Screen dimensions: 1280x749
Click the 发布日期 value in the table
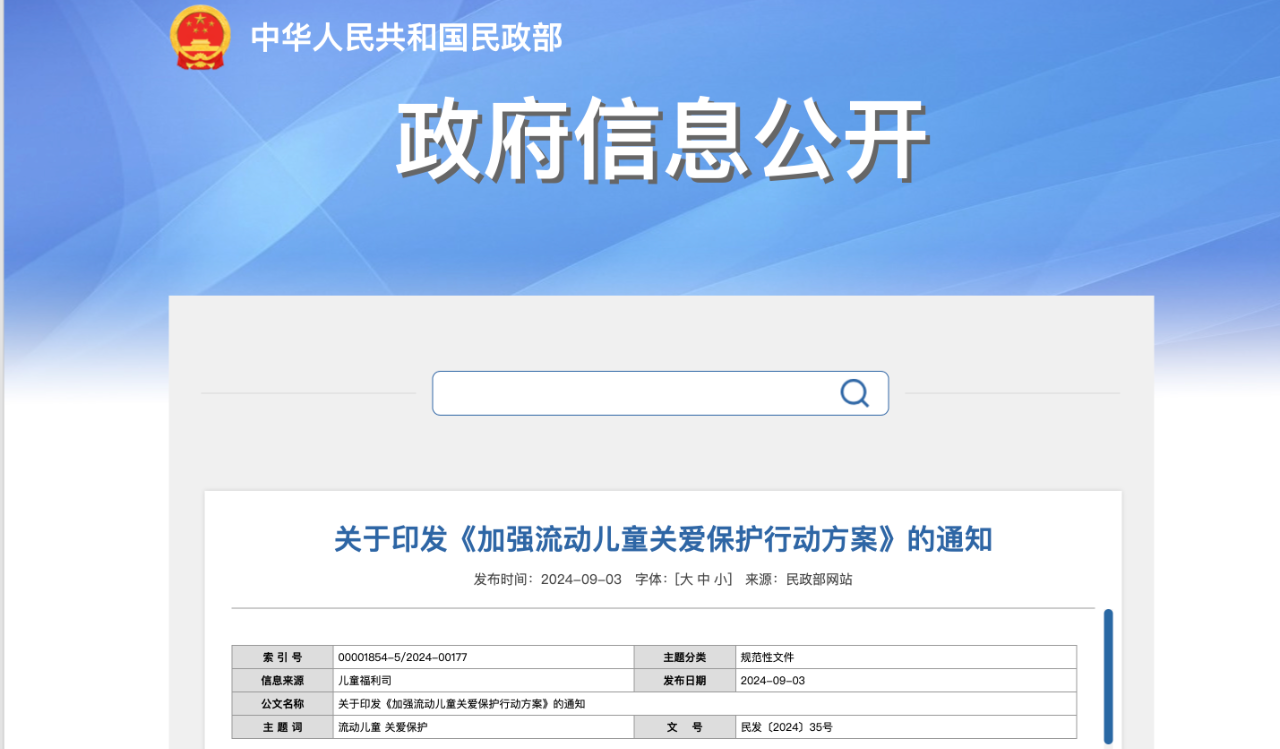(772, 680)
